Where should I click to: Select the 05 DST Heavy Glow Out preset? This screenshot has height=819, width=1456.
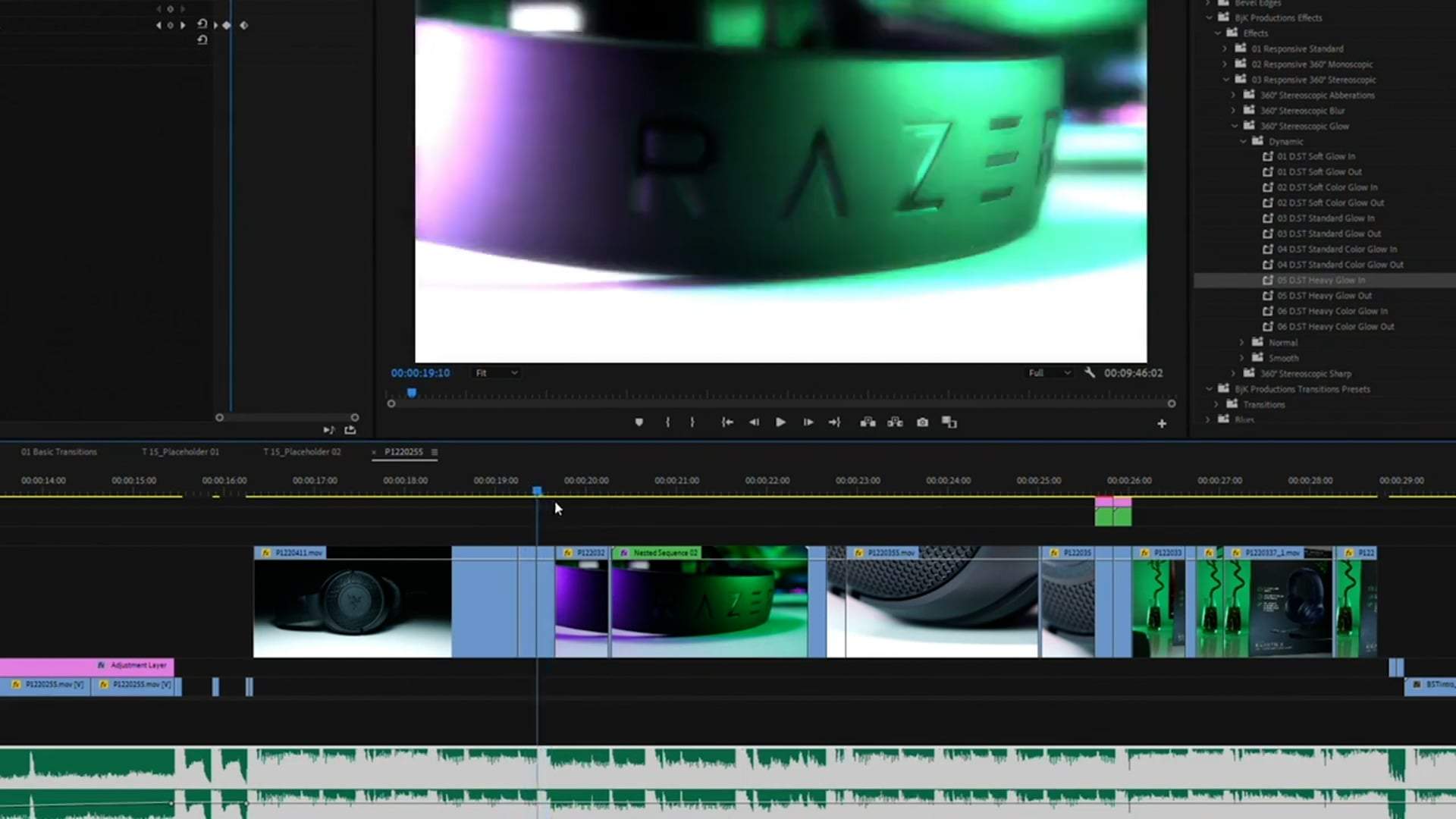tap(1324, 296)
